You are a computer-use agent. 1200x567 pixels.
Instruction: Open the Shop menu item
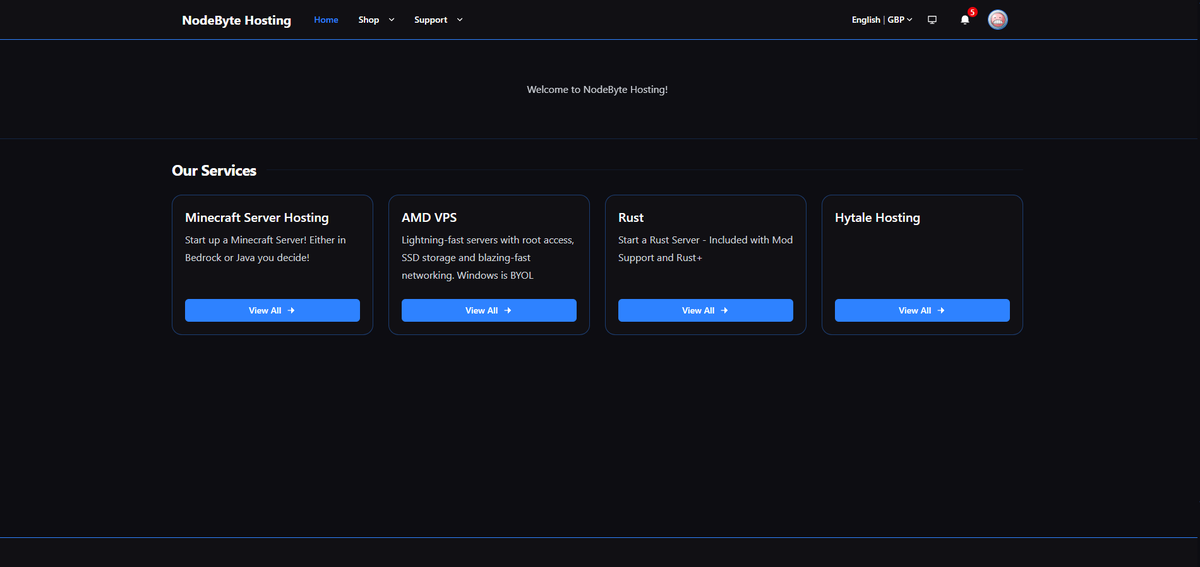(369, 20)
